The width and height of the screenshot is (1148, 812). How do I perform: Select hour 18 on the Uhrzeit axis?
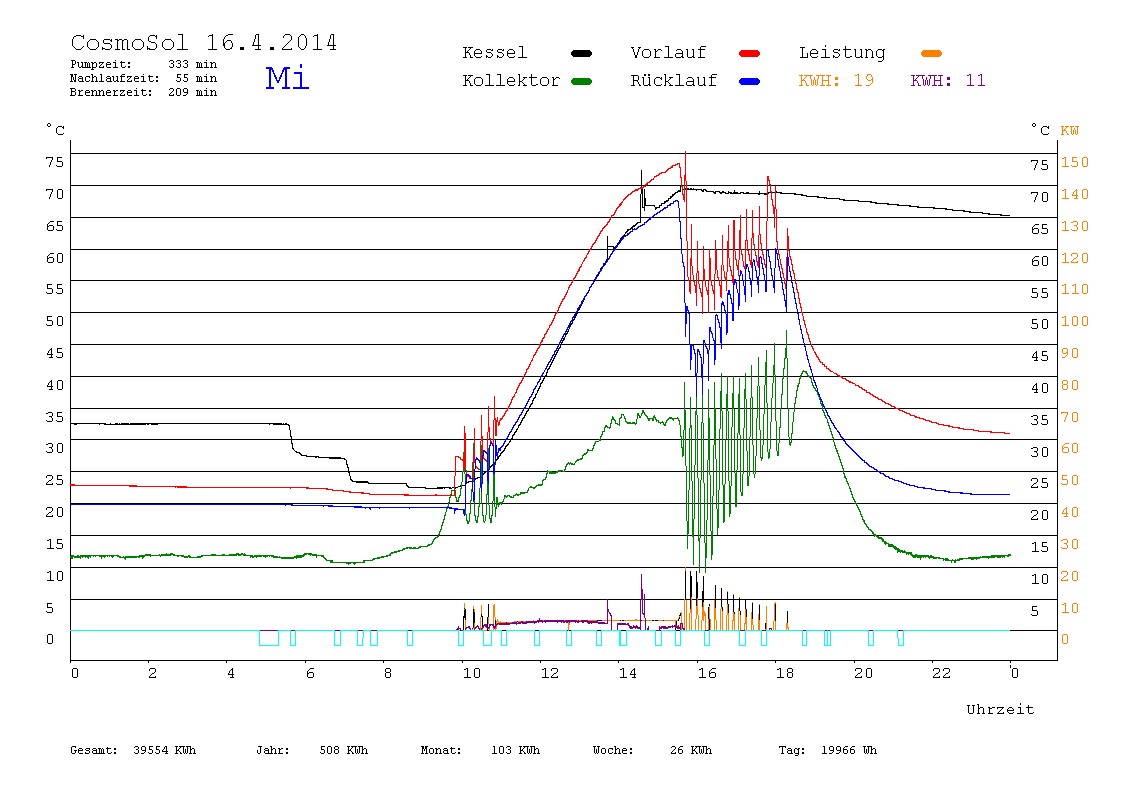[x=785, y=673]
